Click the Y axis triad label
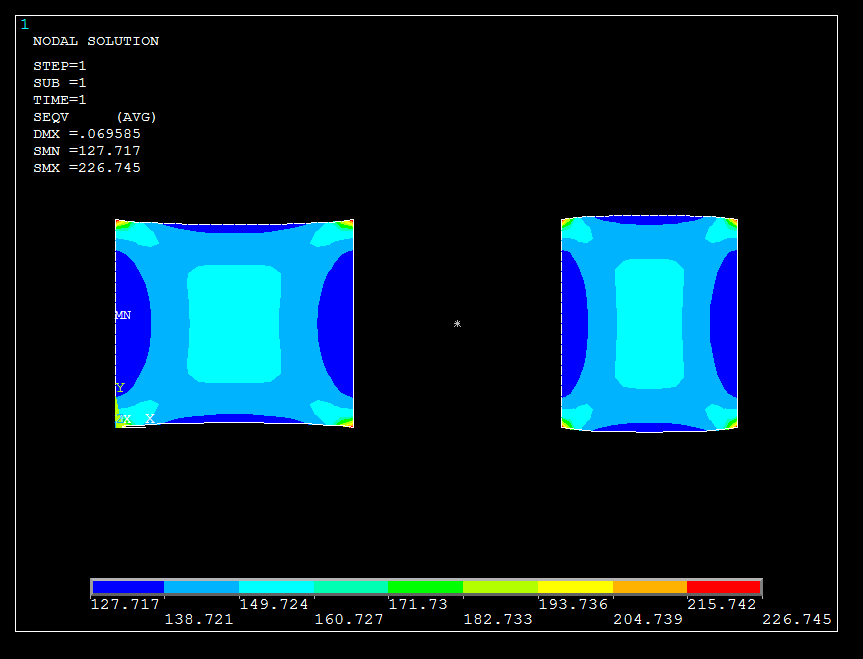Image resolution: width=863 pixels, height=659 pixels. click(x=120, y=388)
